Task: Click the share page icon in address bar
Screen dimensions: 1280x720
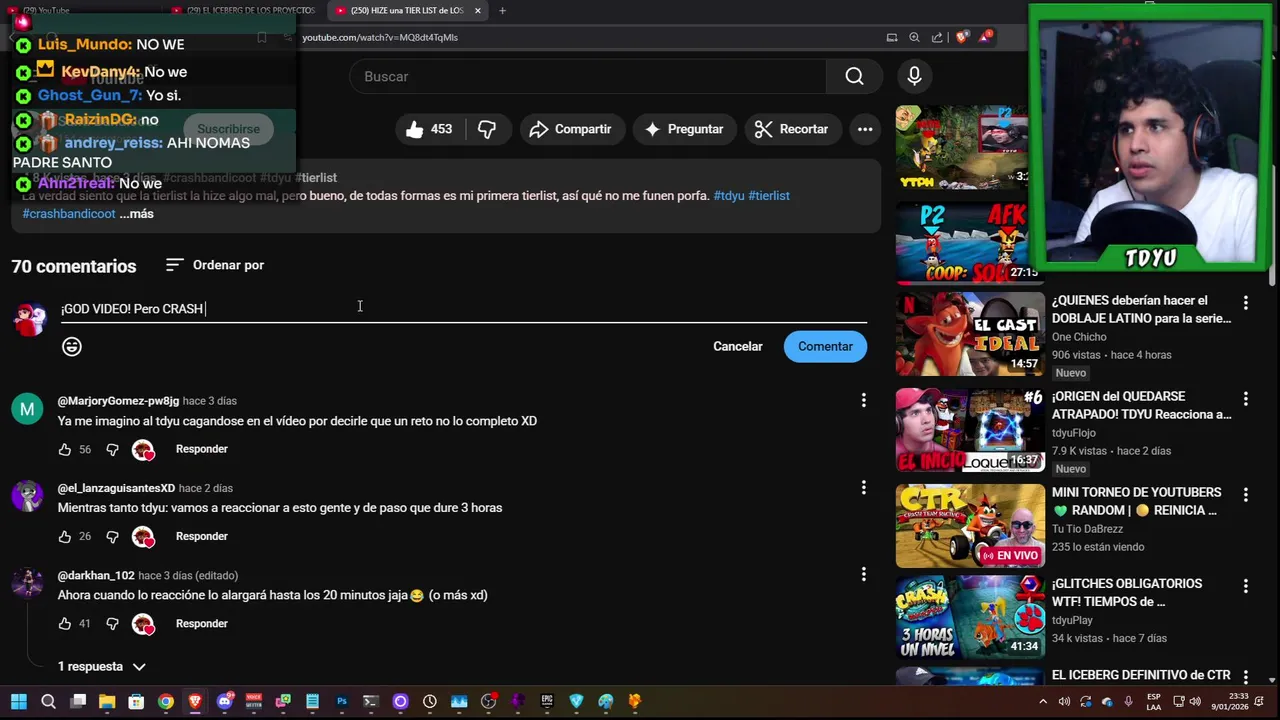Action: click(x=937, y=38)
